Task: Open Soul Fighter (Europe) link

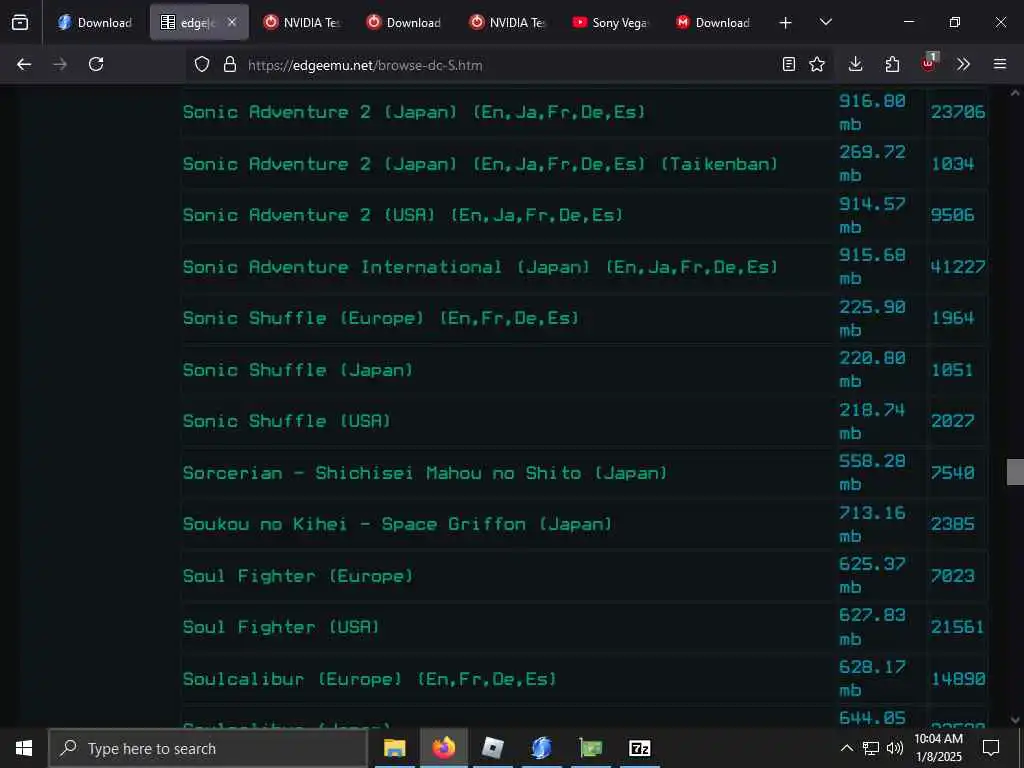Action: coord(298,575)
